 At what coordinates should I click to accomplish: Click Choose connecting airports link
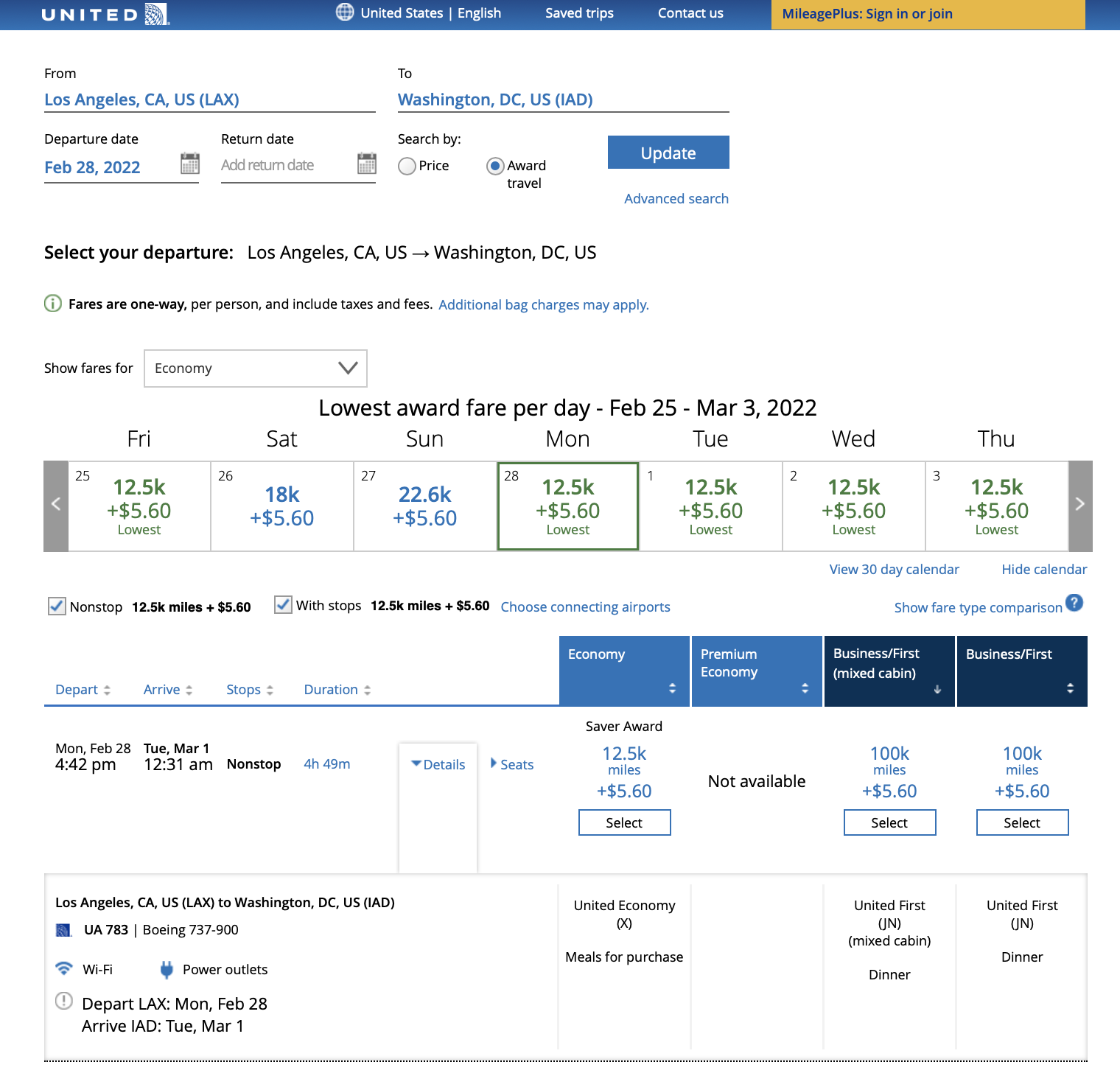[x=586, y=607]
